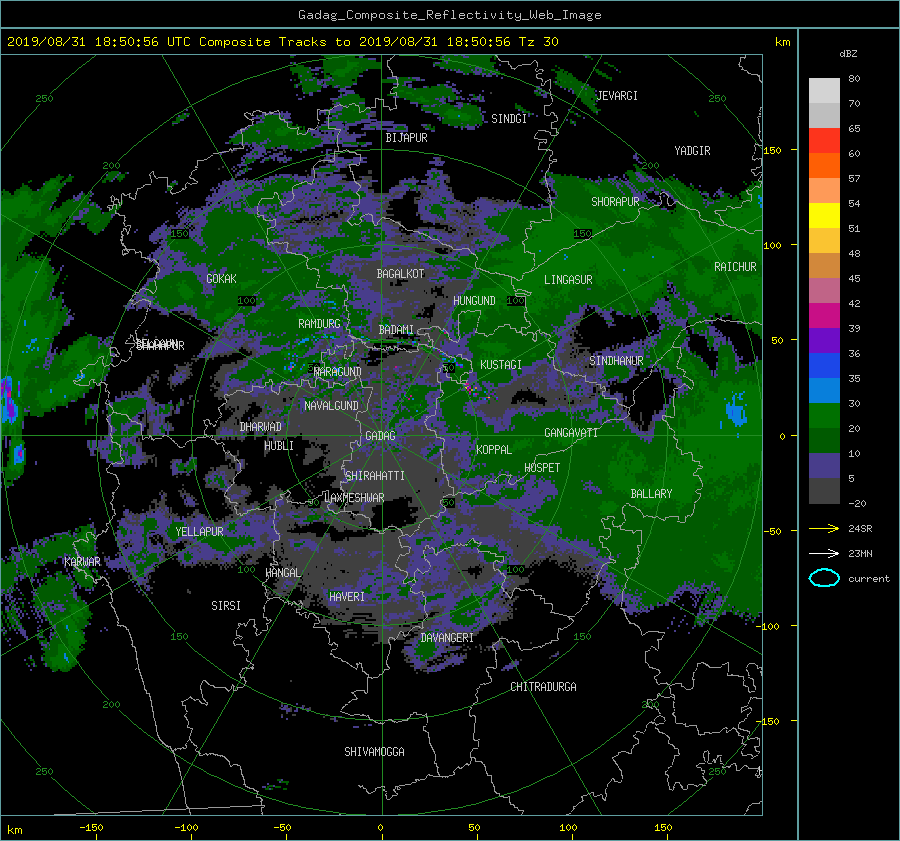Pick the dark gray bottom swatch of dBZ scale
This screenshot has height=841, width=900.
(x=824, y=491)
